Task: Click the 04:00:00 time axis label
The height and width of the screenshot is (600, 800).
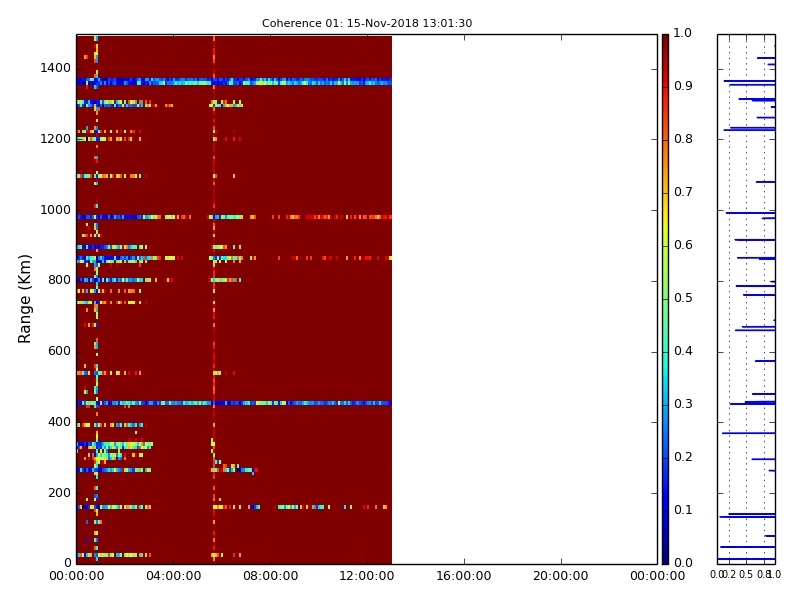Action: click(173, 576)
